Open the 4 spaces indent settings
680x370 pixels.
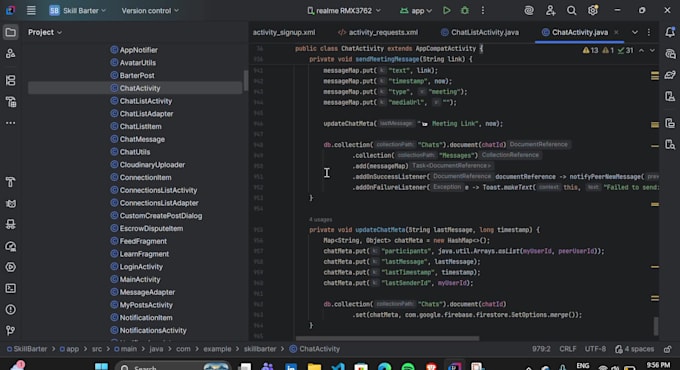pos(634,349)
